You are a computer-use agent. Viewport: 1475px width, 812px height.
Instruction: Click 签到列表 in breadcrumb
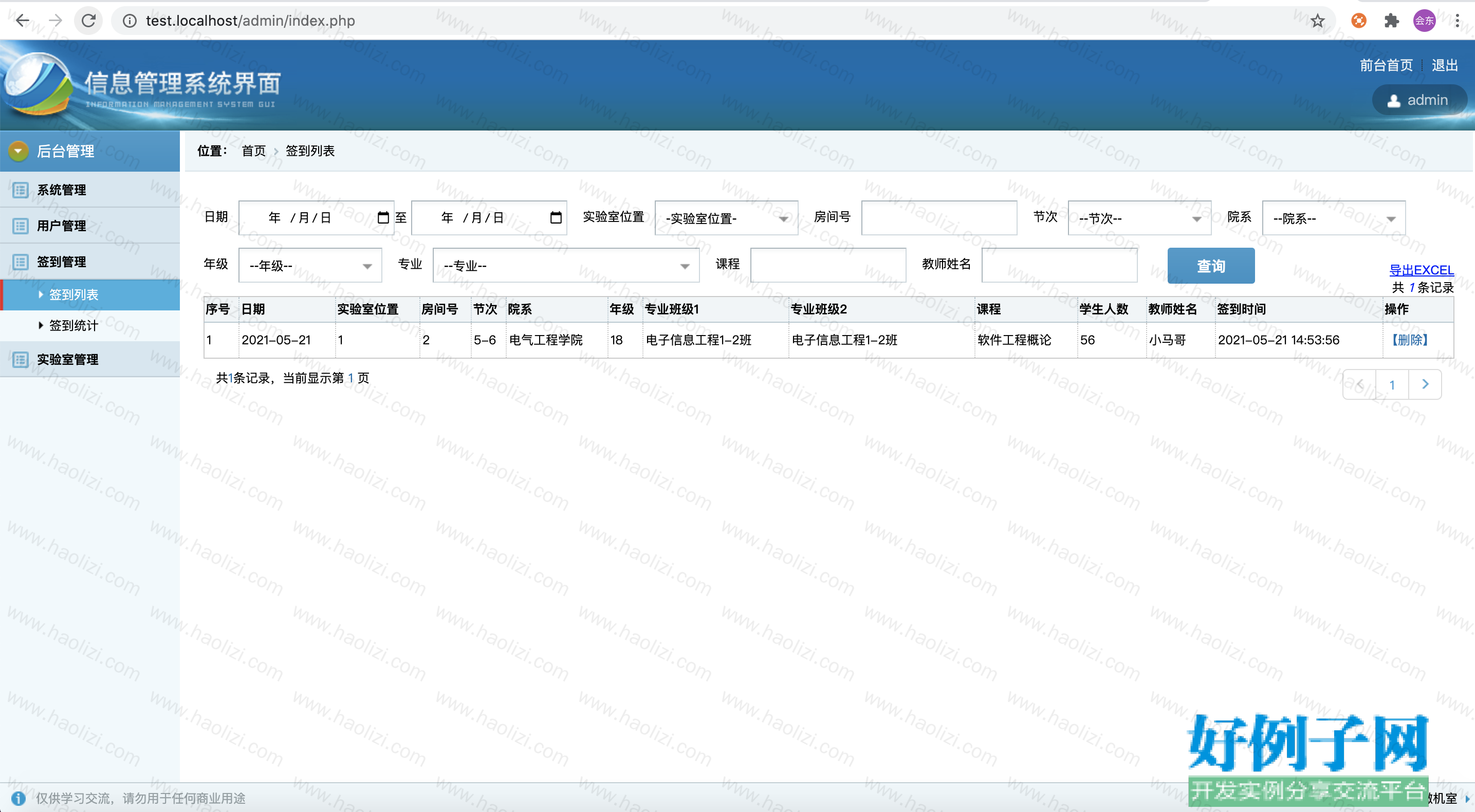click(x=310, y=151)
